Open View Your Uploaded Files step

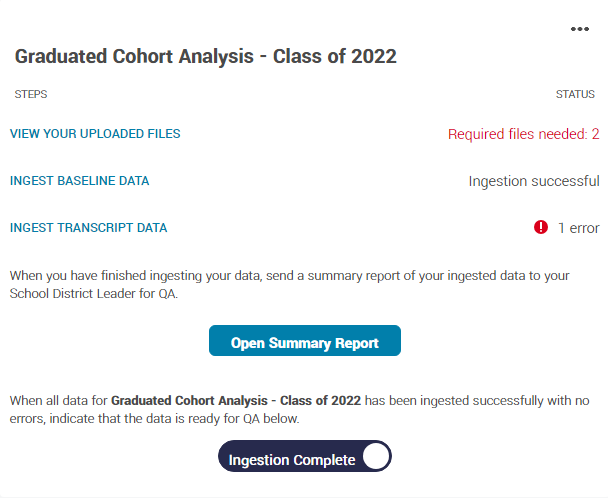[95, 134]
